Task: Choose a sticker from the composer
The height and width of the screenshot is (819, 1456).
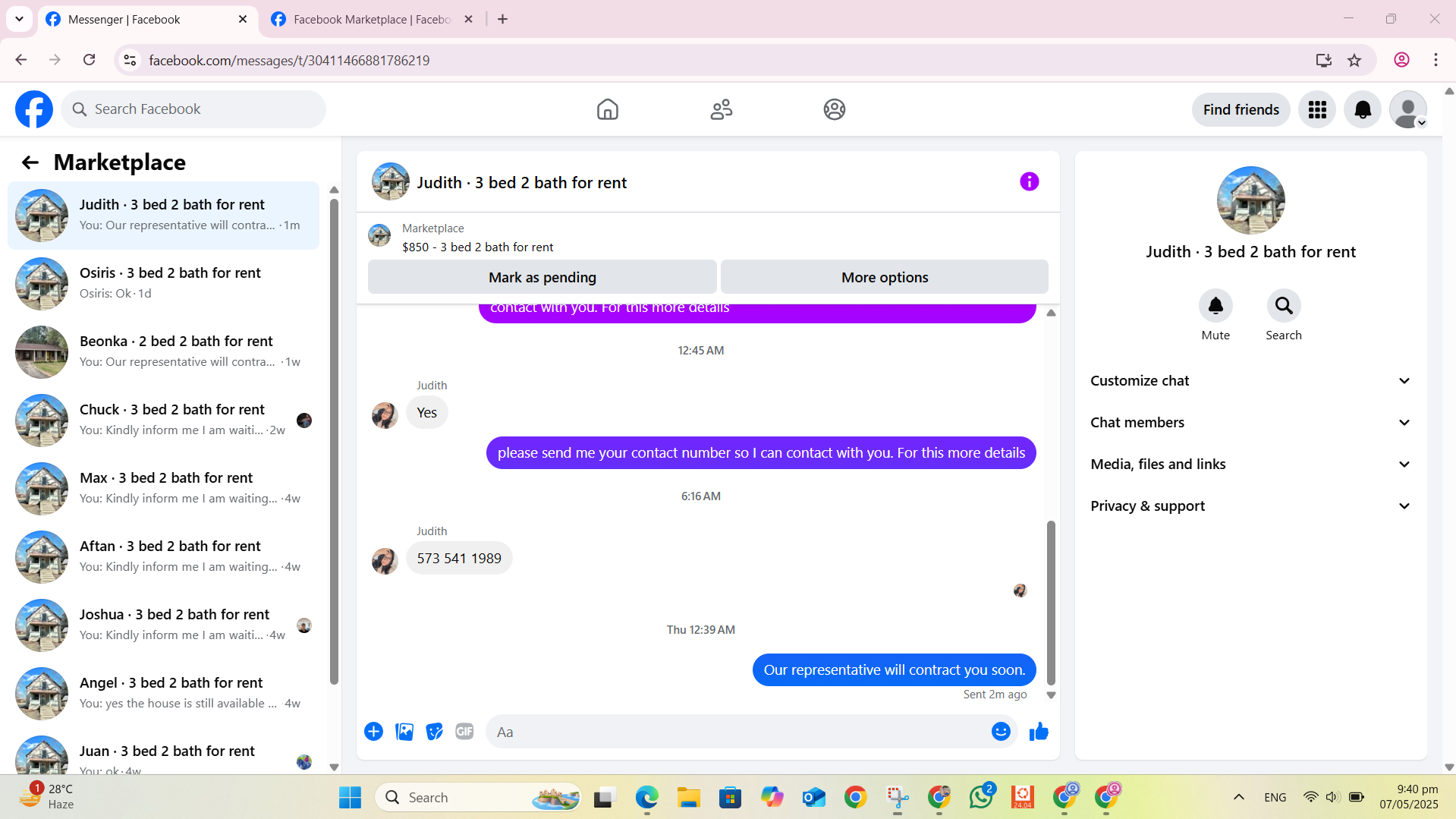Action: (434, 732)
